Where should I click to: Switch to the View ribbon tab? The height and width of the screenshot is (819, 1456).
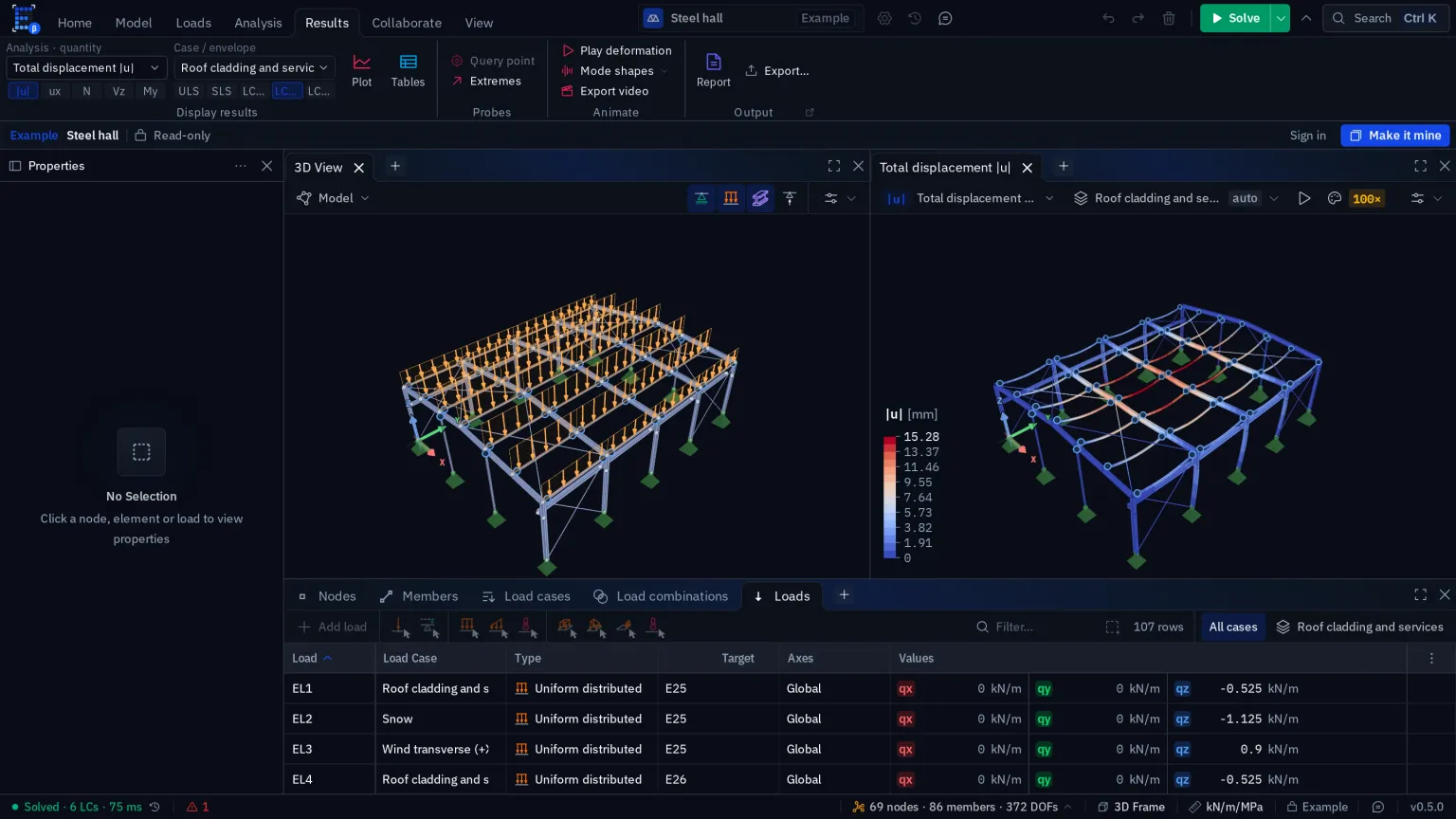tap(479, 23)
